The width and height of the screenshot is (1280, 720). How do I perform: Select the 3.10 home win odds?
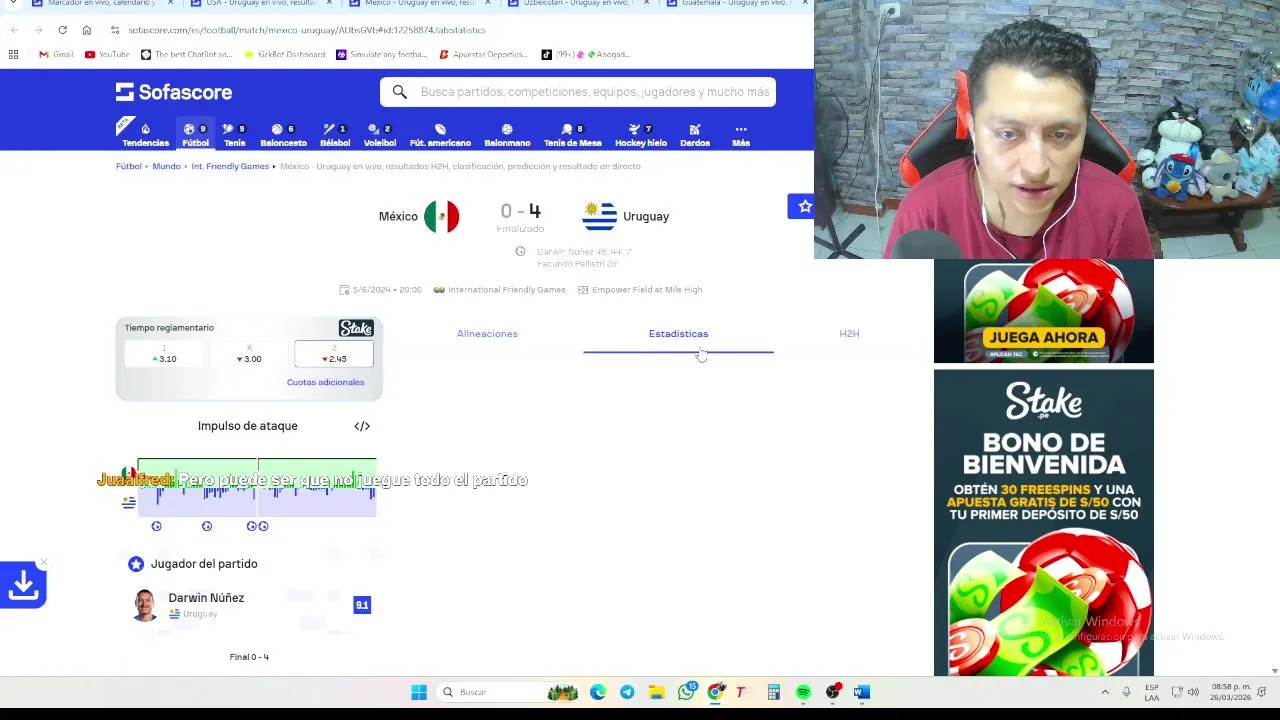(164, 354)
